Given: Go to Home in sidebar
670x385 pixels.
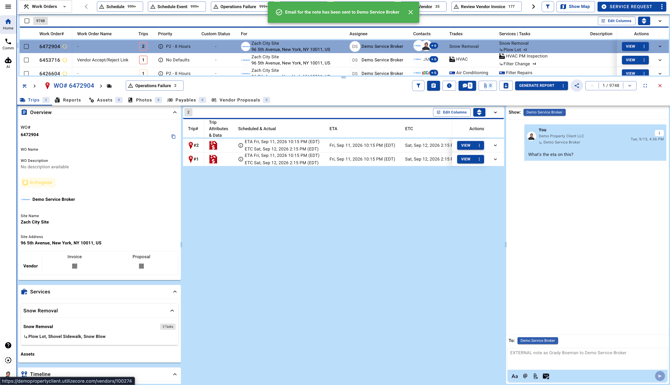Looking at the screenshot, I should click(8, 24).
